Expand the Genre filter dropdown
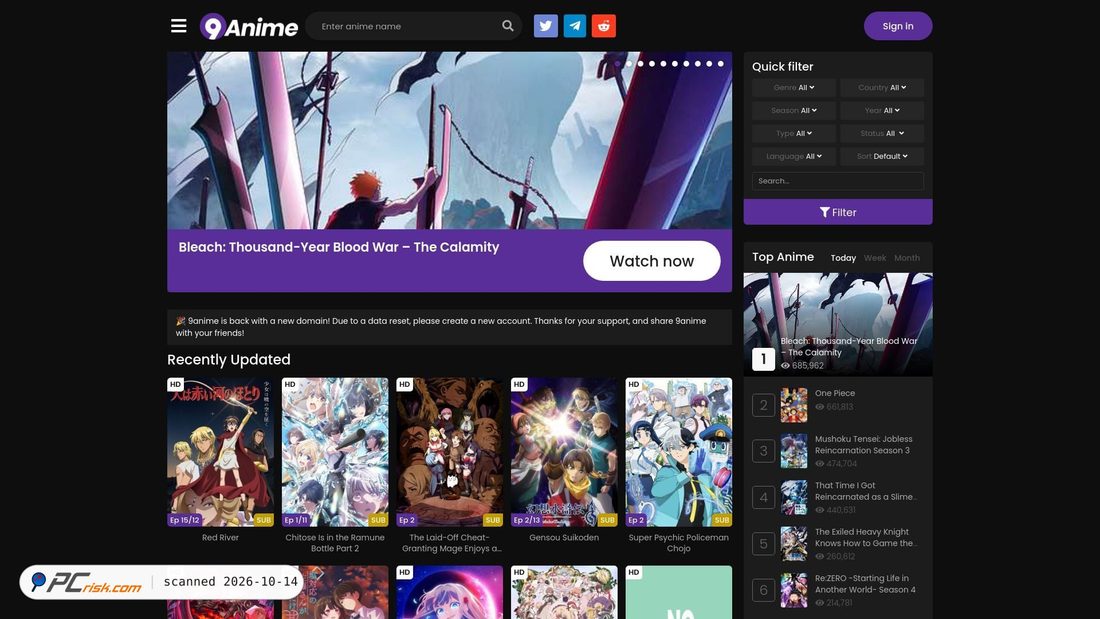This screenshot has width=1100, height=619. click(794, 88)
